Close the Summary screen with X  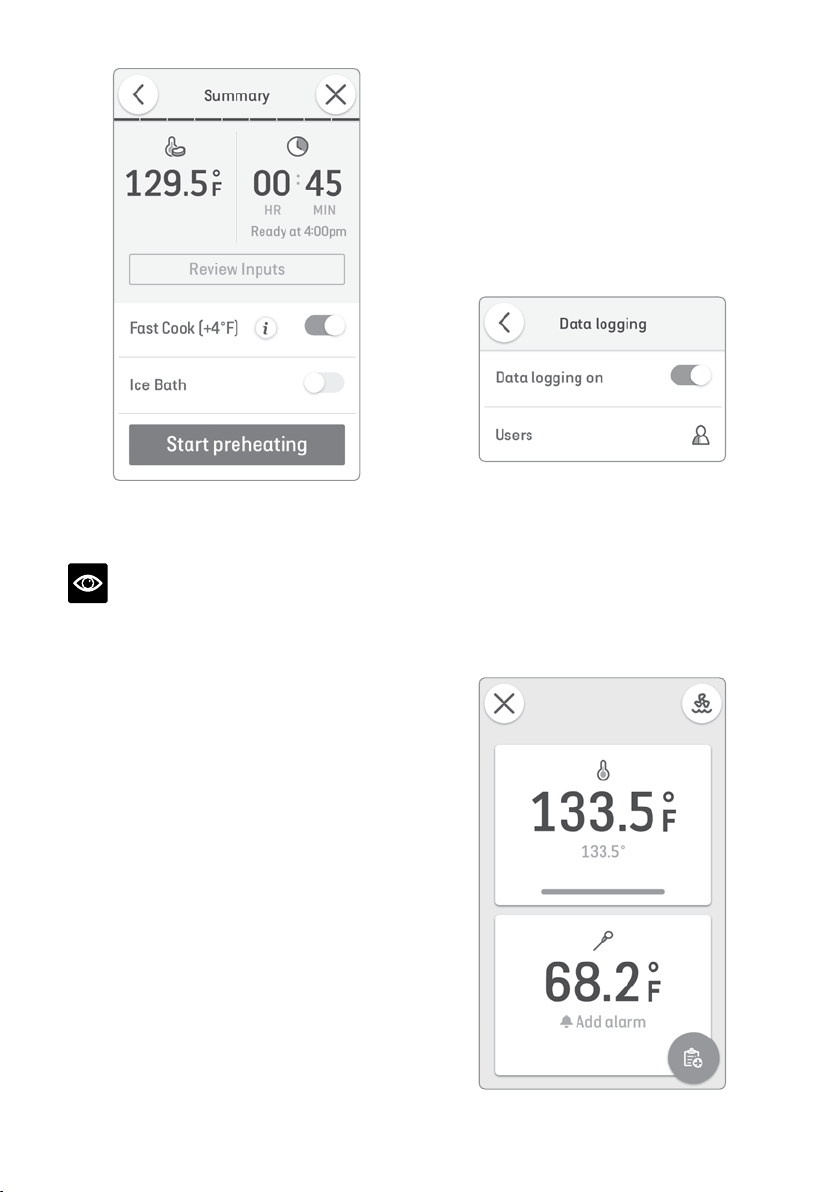point(335,95)
